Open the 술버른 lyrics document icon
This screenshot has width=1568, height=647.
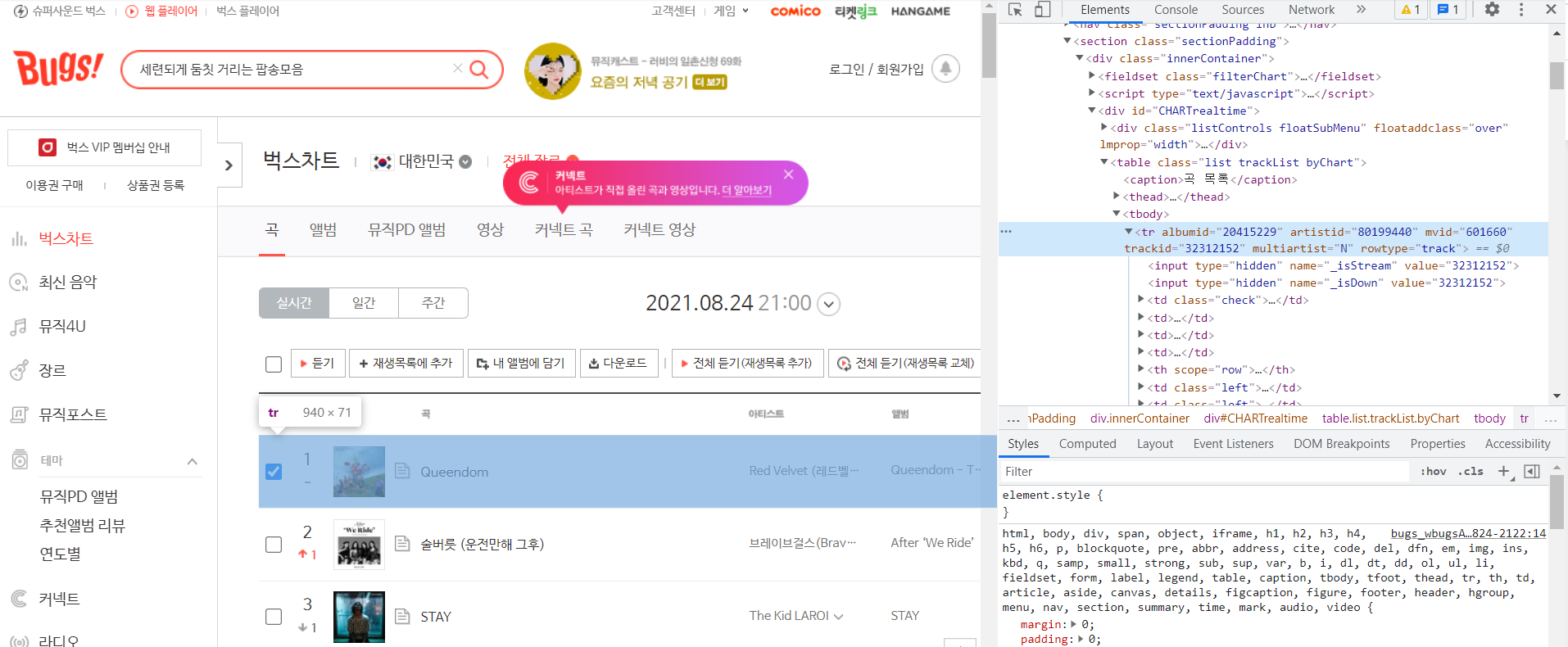[x=402, y=544]
